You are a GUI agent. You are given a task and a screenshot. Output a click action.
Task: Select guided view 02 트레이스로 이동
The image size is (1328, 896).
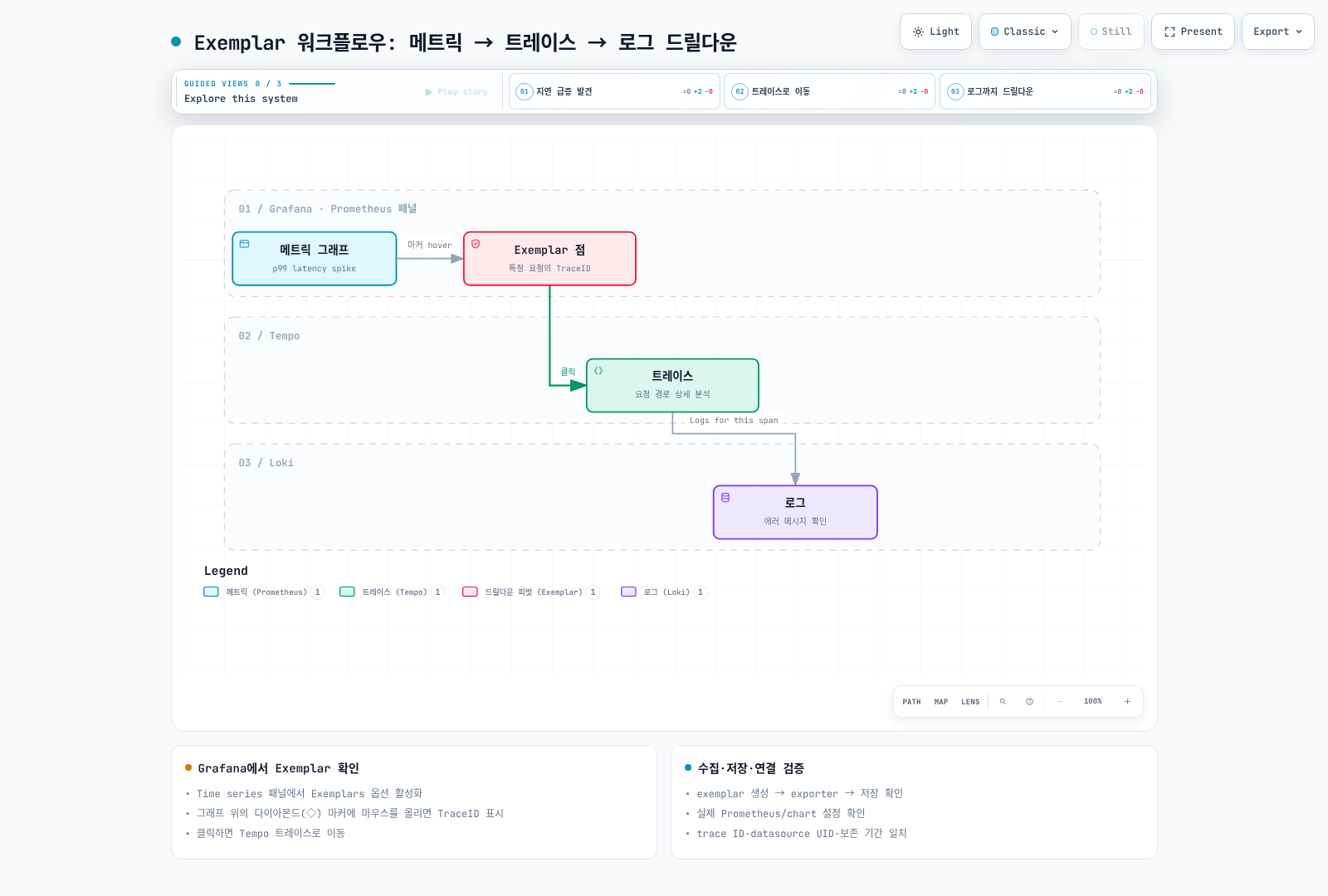click(x=830, y=91)
